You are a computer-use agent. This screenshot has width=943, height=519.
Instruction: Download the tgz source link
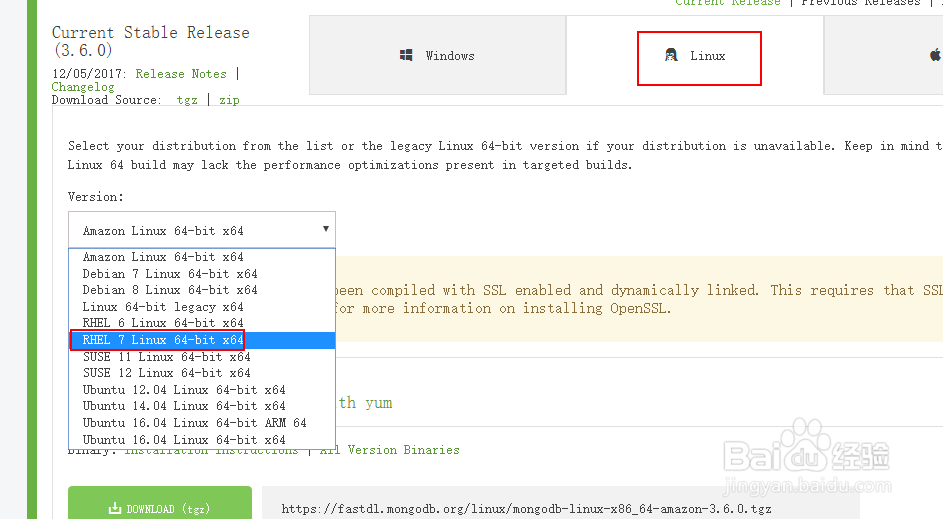coord(187,100)
